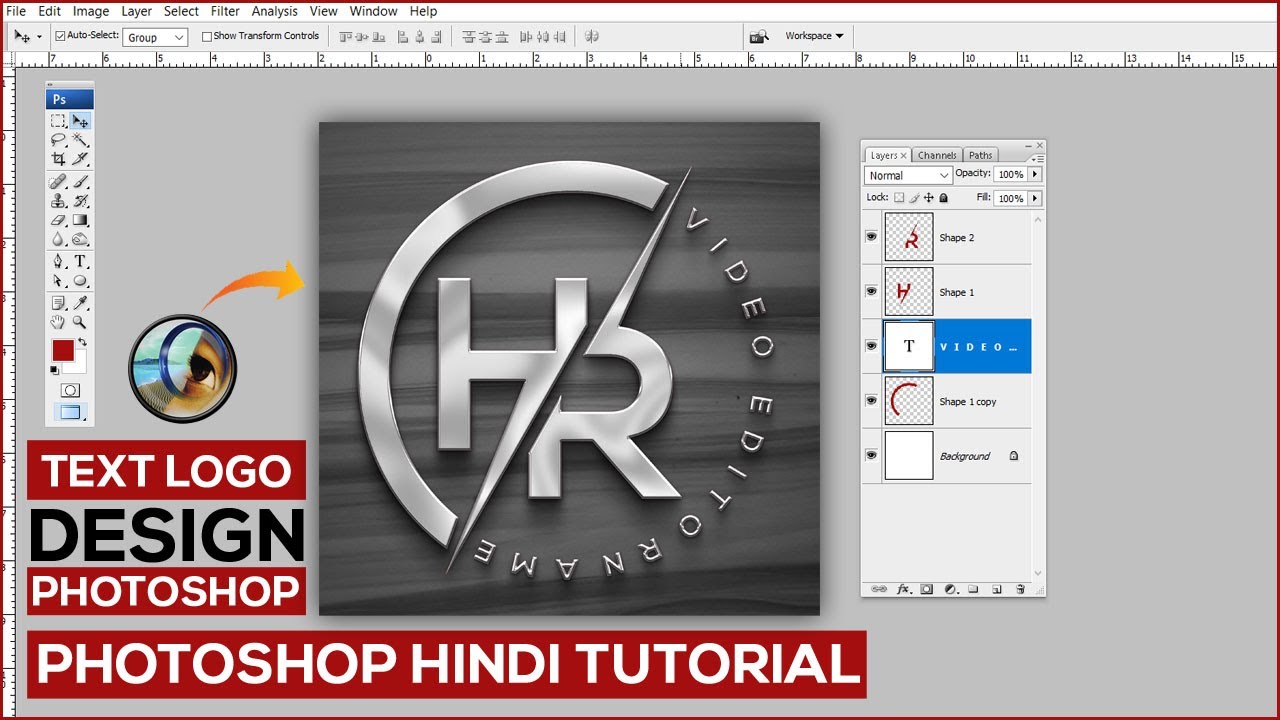
Task: Expand the Fill slider arrow
Action: [x=1035, y=198]
